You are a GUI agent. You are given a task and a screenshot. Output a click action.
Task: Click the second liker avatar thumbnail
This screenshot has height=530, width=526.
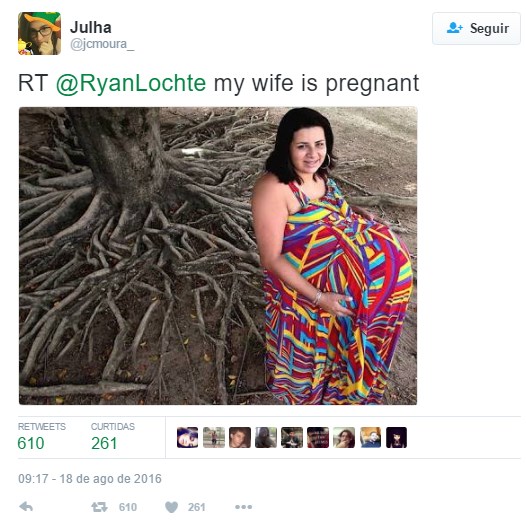[x=214, y=437]
